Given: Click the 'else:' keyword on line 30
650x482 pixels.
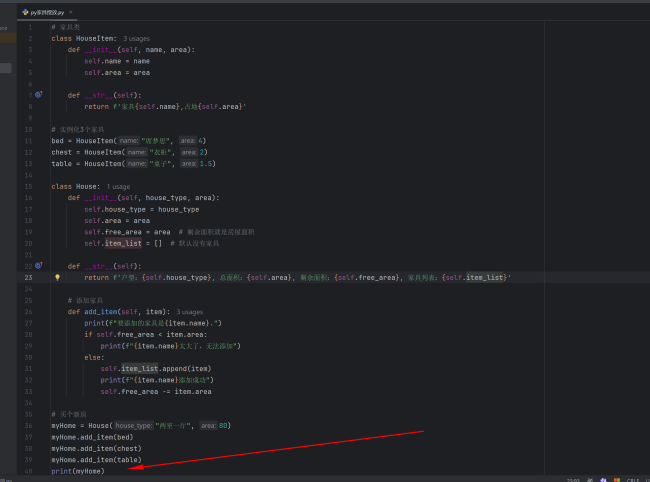Looking at the screenshot, I should point(95,357).
